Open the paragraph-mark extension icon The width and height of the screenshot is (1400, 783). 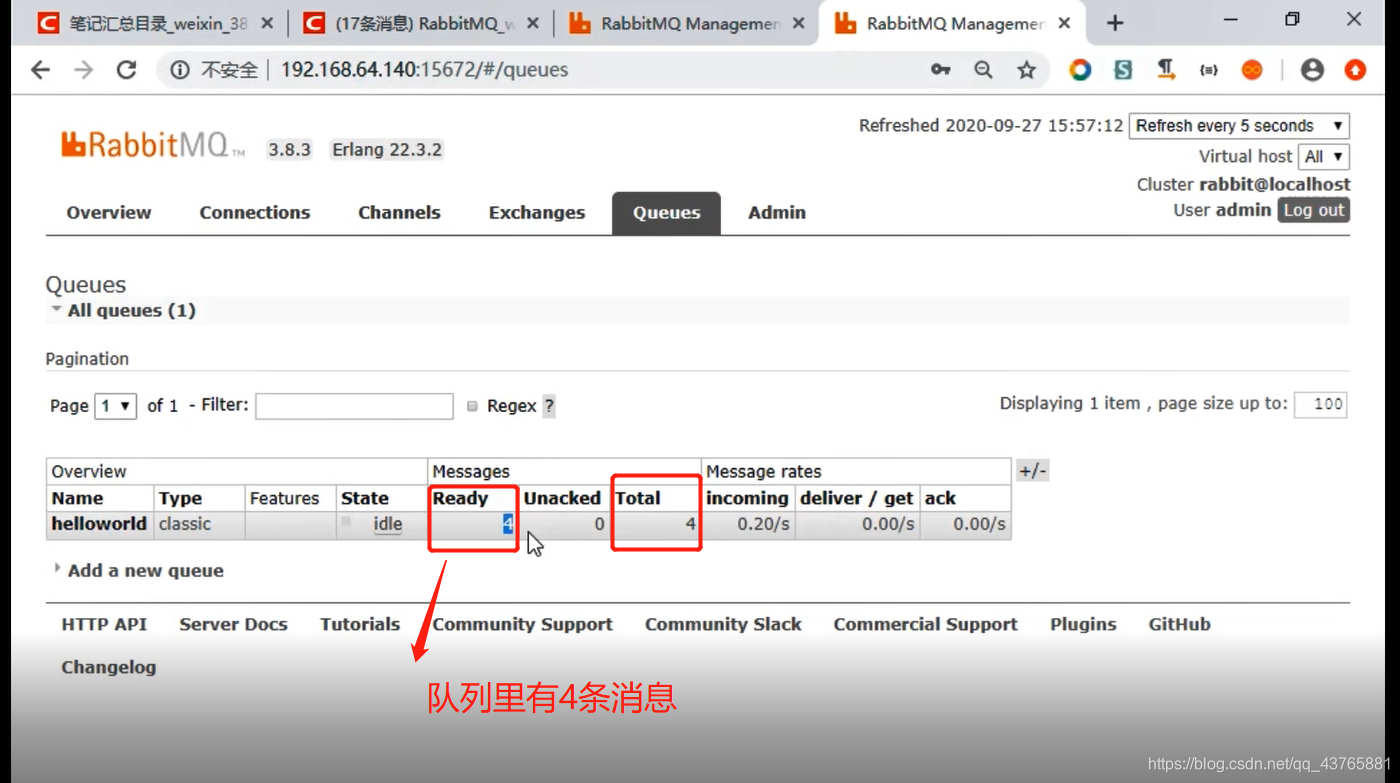tap(1166, 69)
